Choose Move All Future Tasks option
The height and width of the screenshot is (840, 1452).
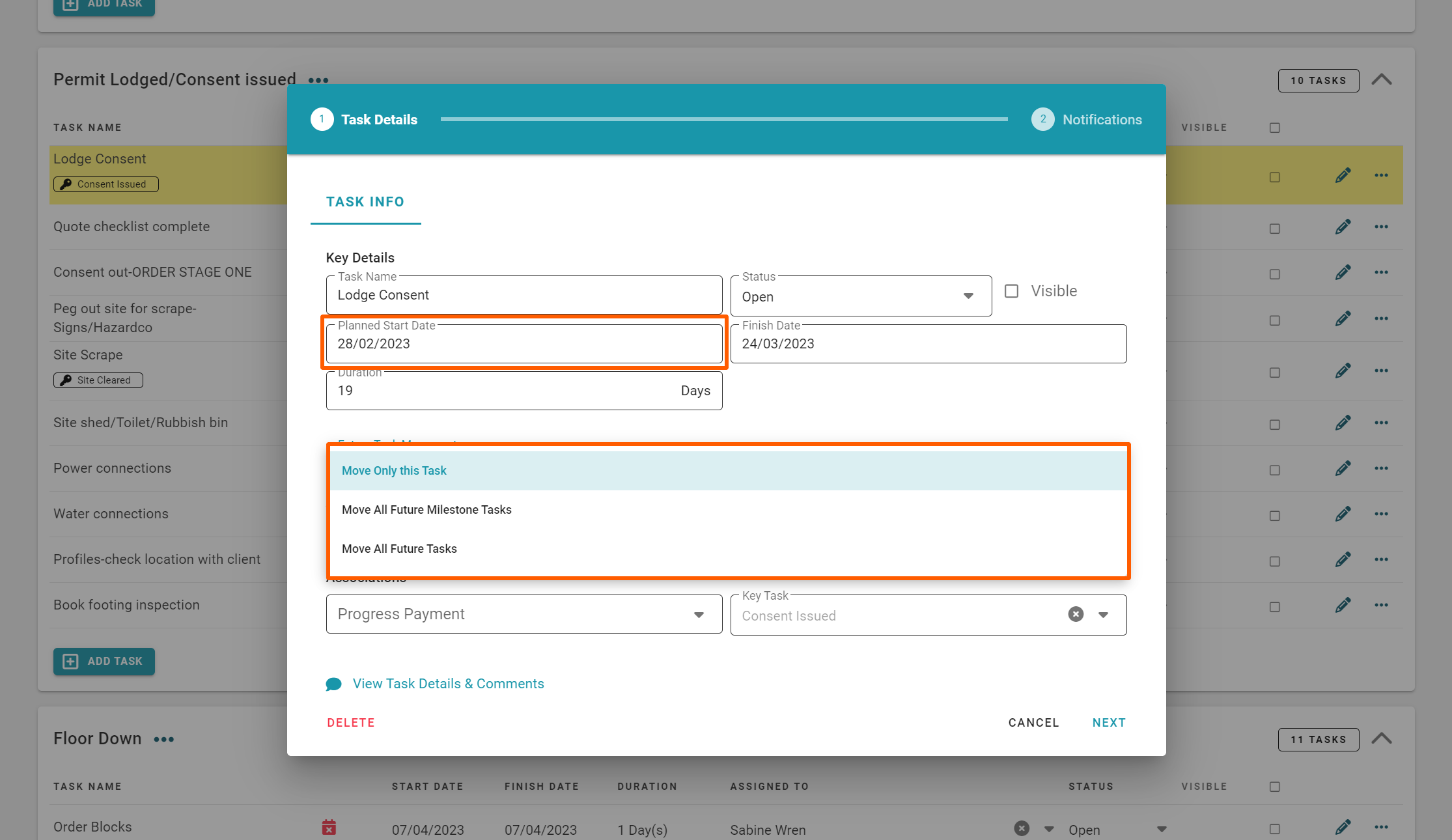pyautogui.click(x=399, y=549)
